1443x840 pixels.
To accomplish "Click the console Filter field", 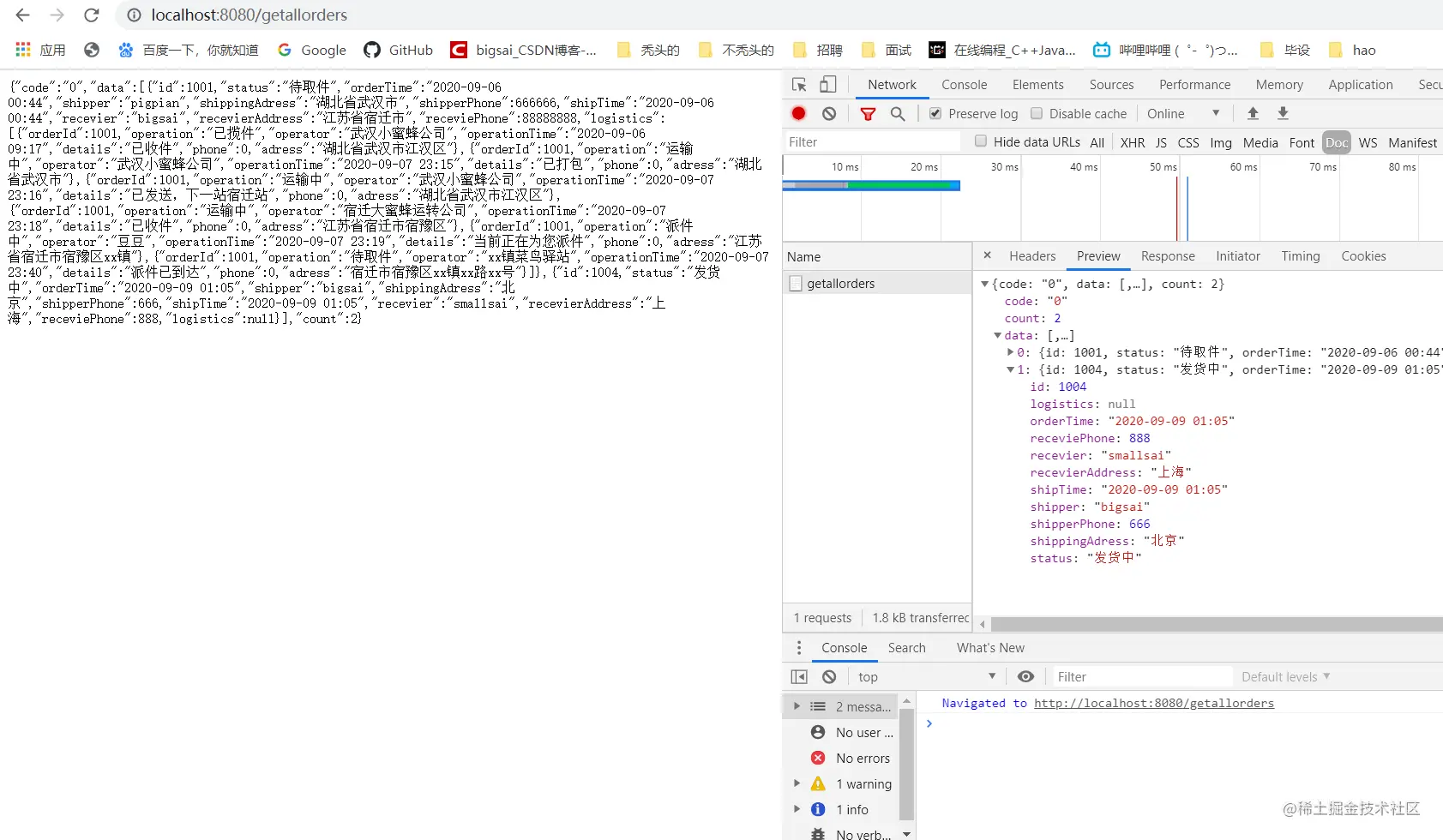I will (1141, 676).
